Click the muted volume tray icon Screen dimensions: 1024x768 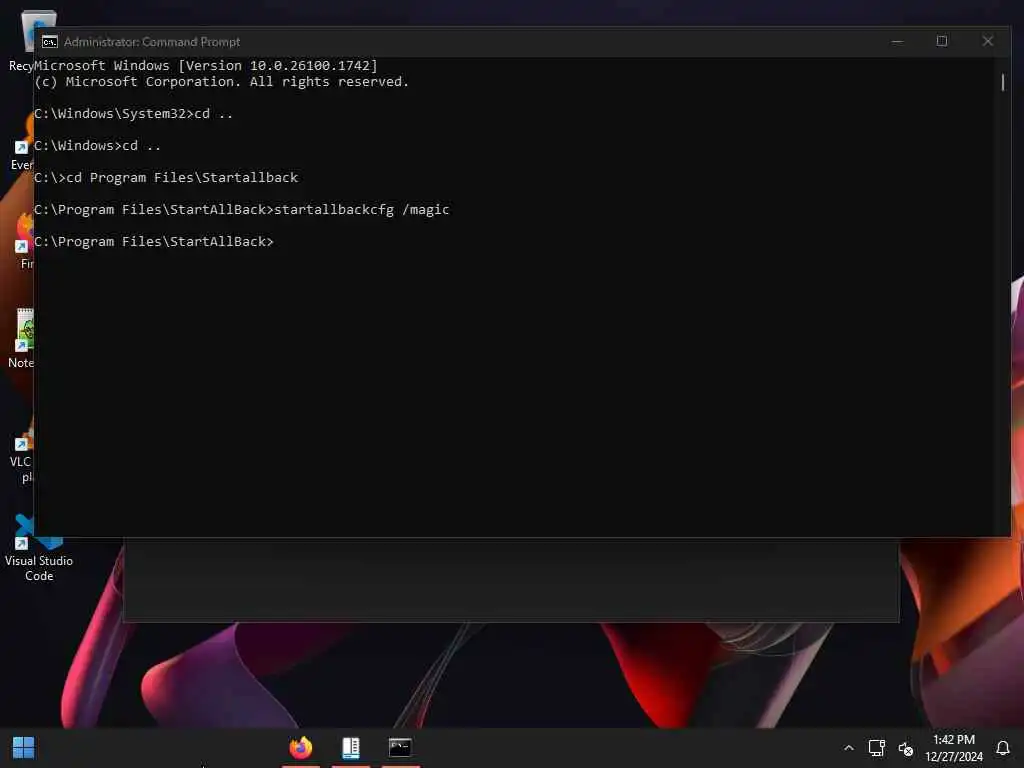pos(906,748)
